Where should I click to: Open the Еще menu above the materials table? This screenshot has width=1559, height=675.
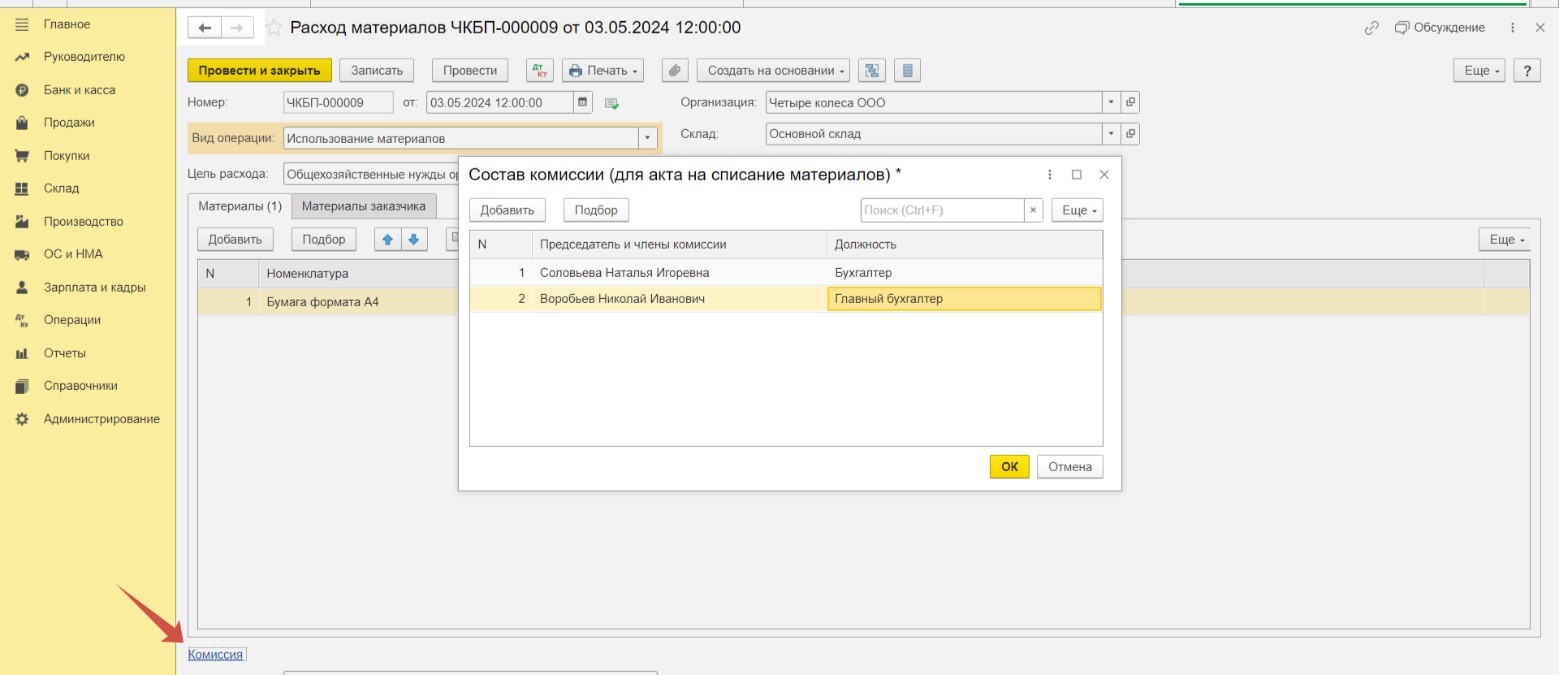point(1505,240)
